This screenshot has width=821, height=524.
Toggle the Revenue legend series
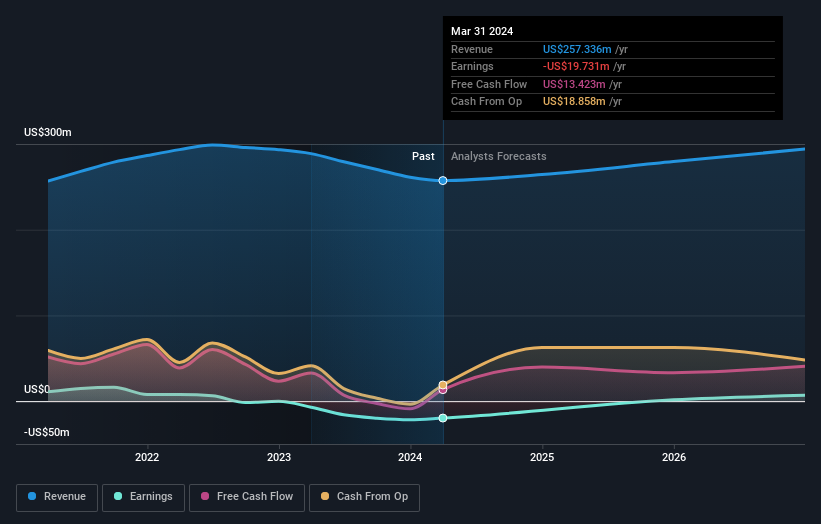tap(57, 497)
